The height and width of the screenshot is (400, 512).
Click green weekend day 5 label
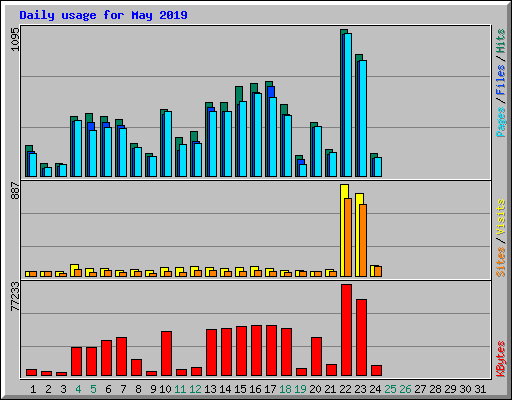pyautogui.click(x=93, y=389)
